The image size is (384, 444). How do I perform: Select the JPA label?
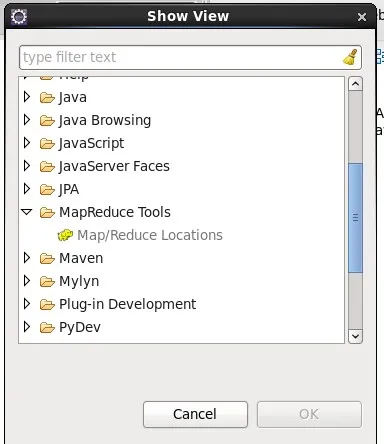(x=69, y=190)
